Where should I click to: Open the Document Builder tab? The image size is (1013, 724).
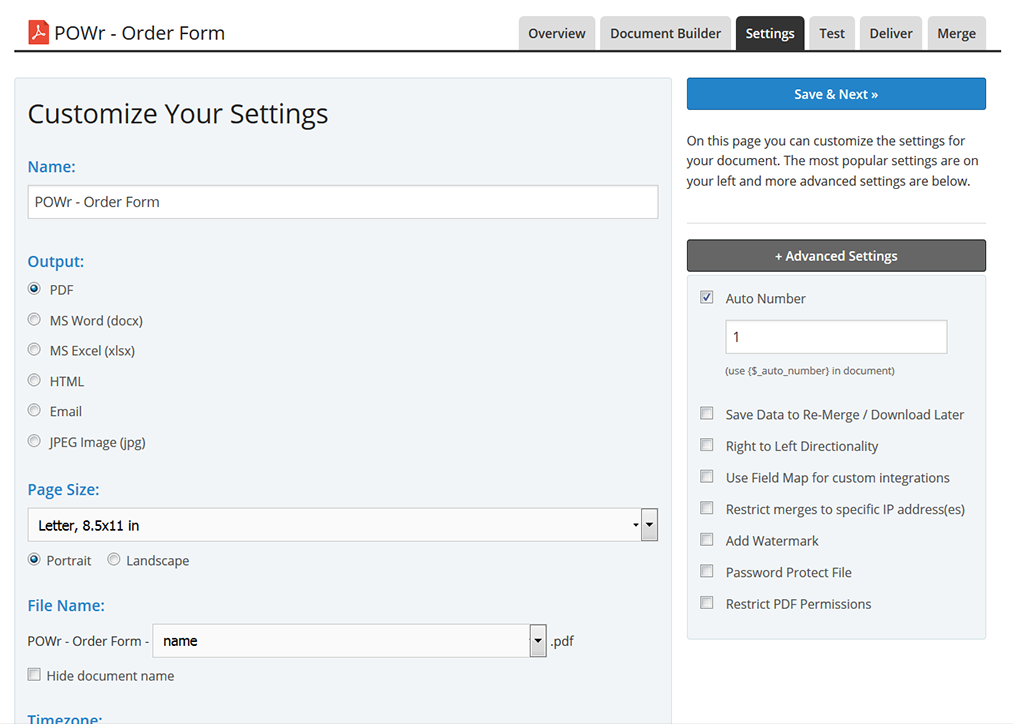point(665,33)
